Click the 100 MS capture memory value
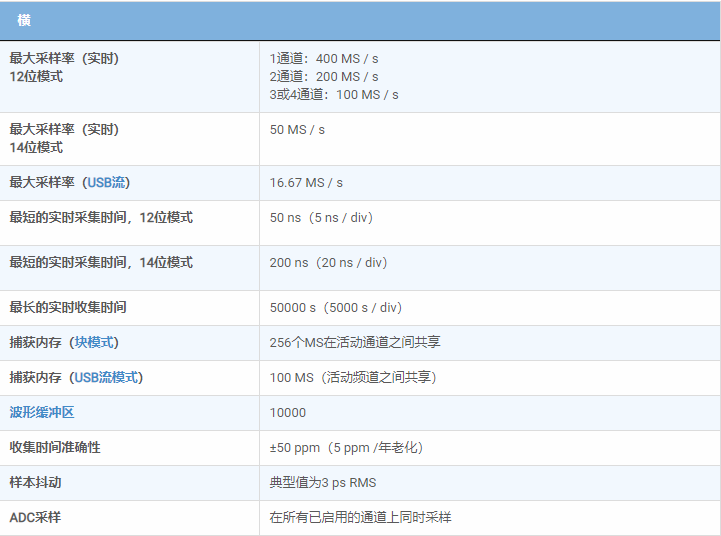The height and width of the screenshot is (536, 721). coord(353,377)
